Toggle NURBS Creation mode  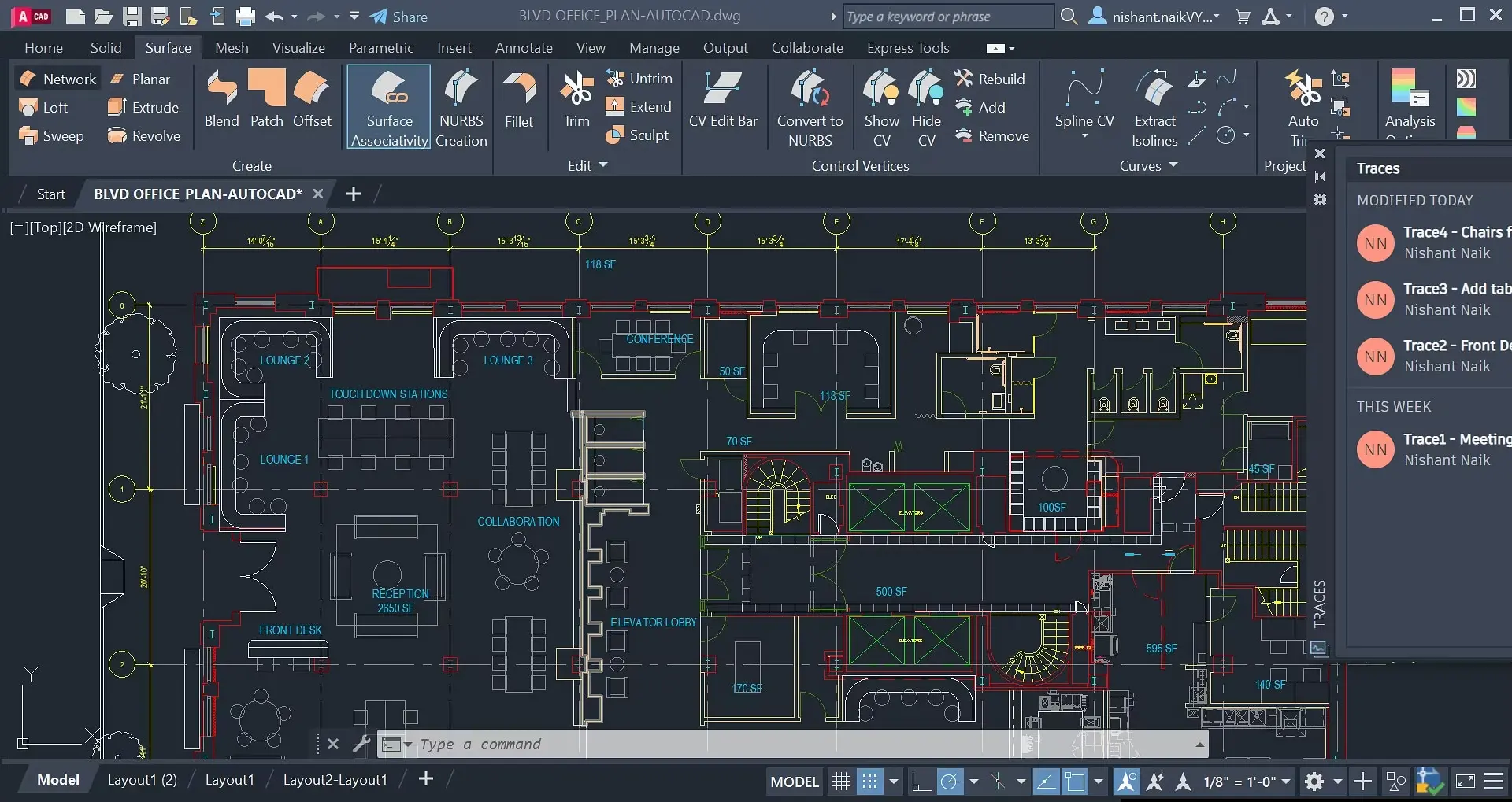(x=461, y=106)
